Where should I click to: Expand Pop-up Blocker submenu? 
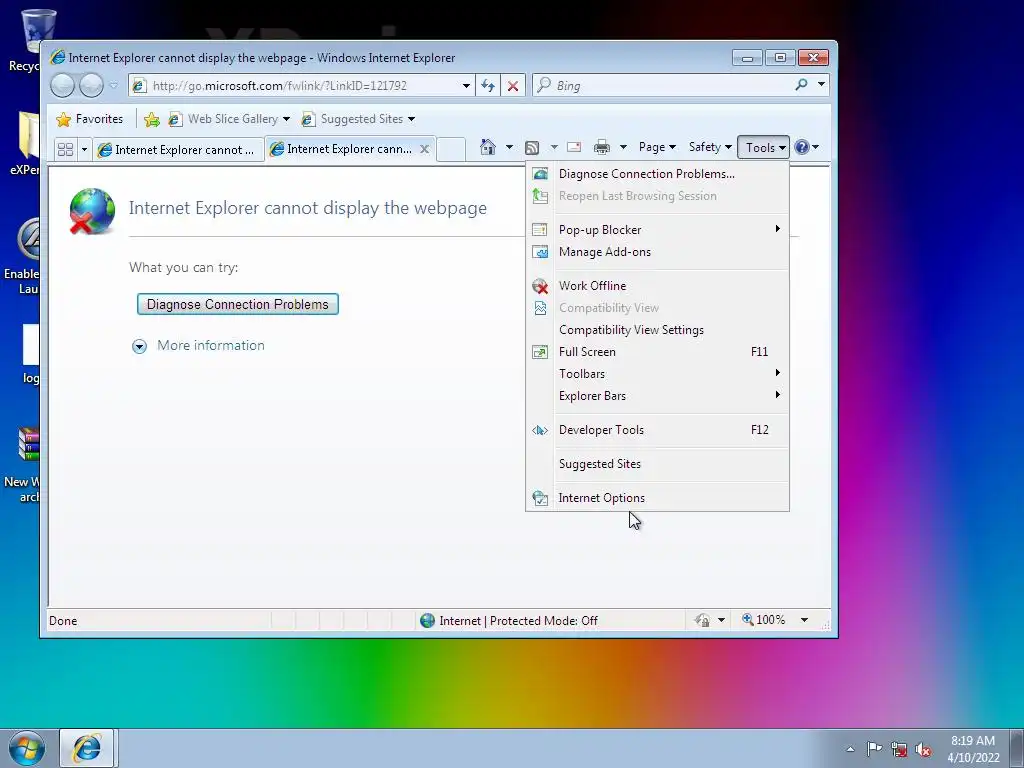point(658,229)
